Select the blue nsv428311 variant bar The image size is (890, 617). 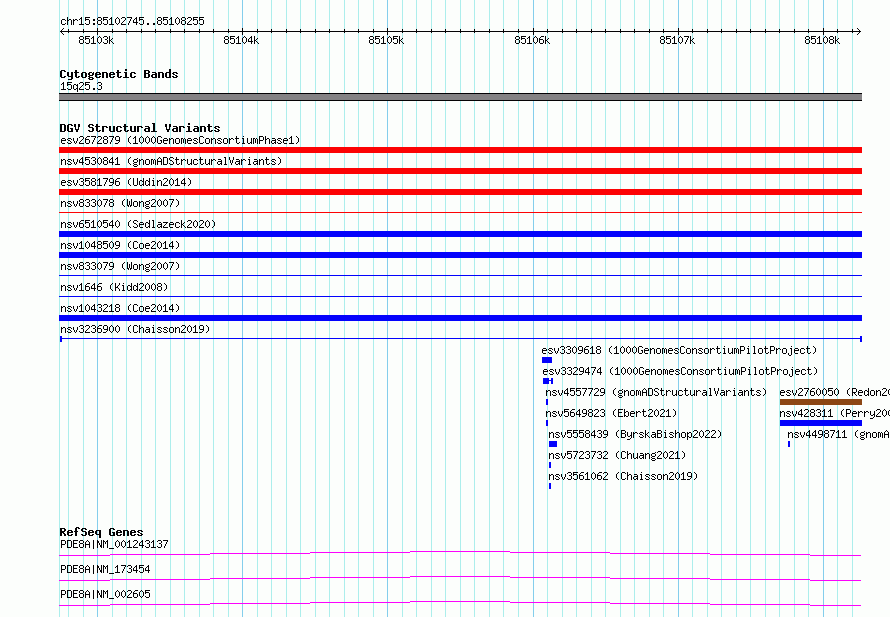[821, 423]
